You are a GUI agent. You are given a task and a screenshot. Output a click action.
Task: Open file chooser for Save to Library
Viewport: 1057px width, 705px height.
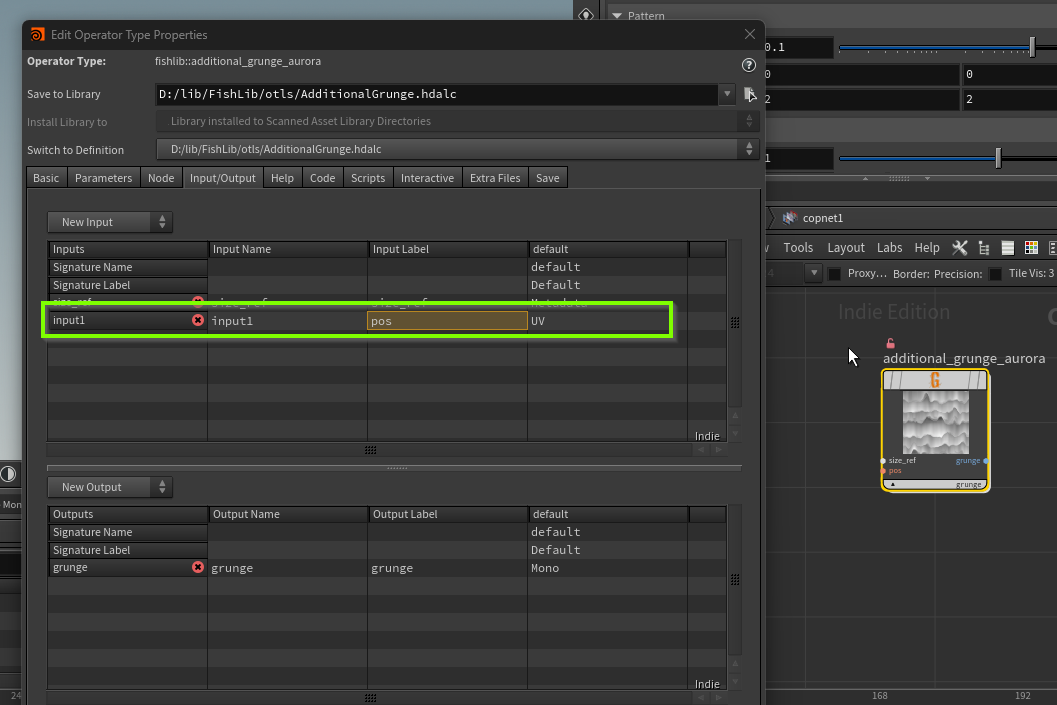pyautogui.click(x=750, y=94)
